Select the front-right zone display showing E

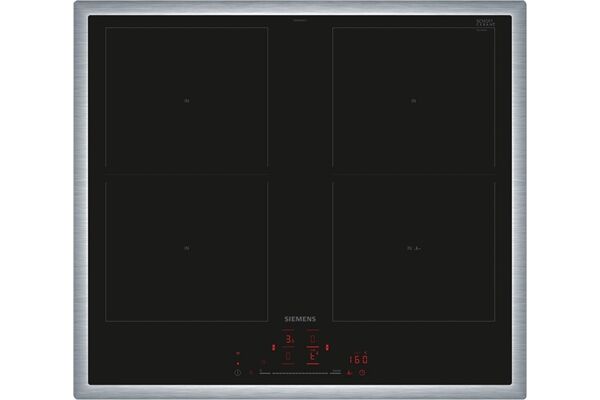[x=312, y=355]
